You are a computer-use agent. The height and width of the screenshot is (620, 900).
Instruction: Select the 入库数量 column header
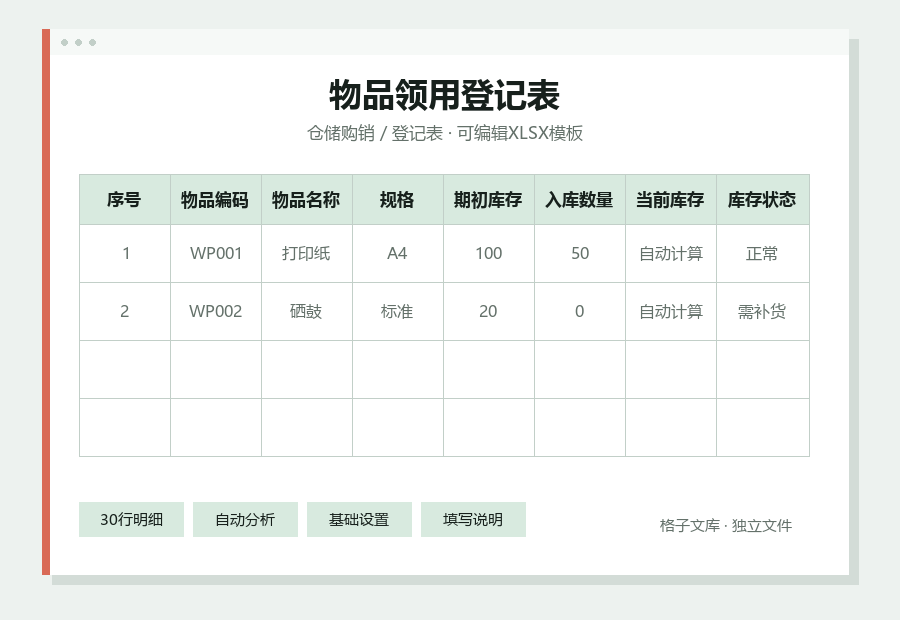pyautogui.click(x=580, y=200)
